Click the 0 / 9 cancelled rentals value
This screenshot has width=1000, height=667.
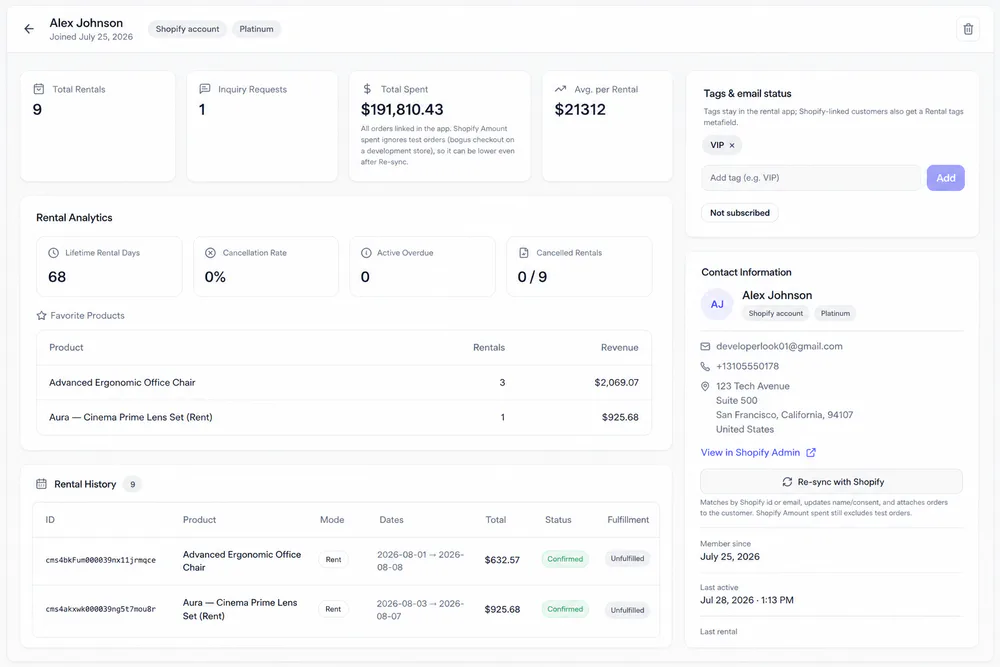click(x=532, y=277)
